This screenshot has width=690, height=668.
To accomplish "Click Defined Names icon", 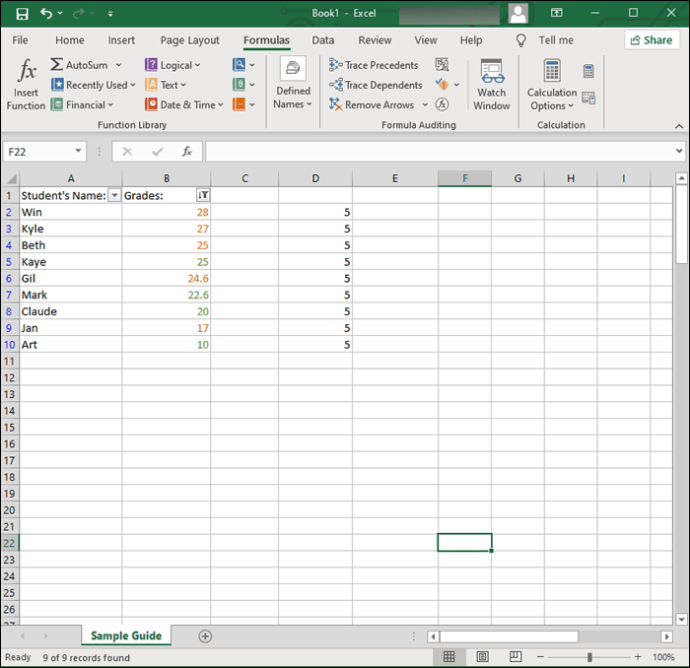I will pyautogui.click(x=293, y=68).
